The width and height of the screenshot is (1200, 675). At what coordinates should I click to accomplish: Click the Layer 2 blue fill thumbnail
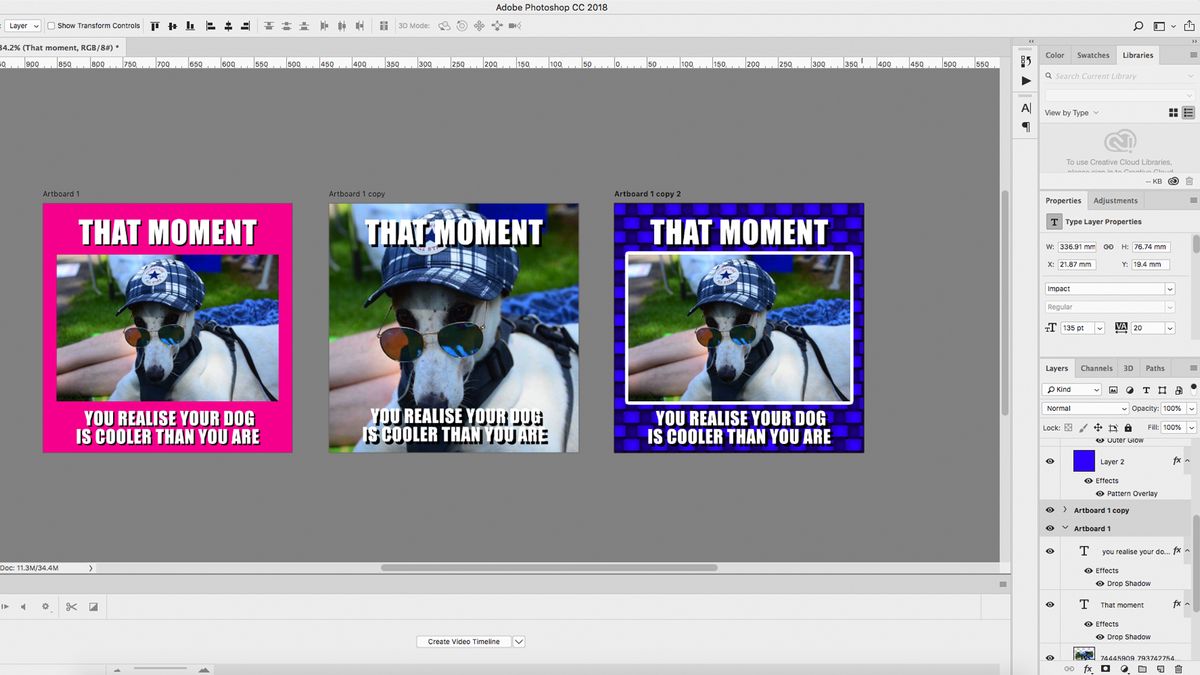[x=1085, y=461]
